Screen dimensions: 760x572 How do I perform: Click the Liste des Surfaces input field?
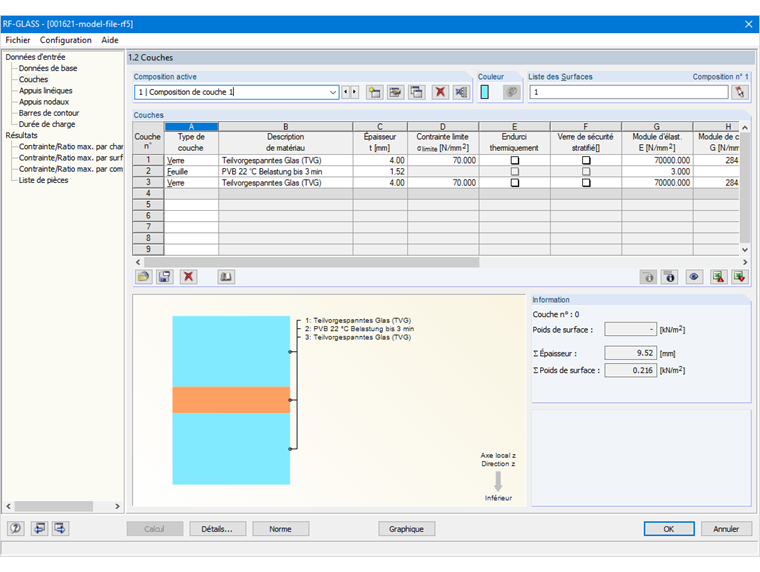629,92
